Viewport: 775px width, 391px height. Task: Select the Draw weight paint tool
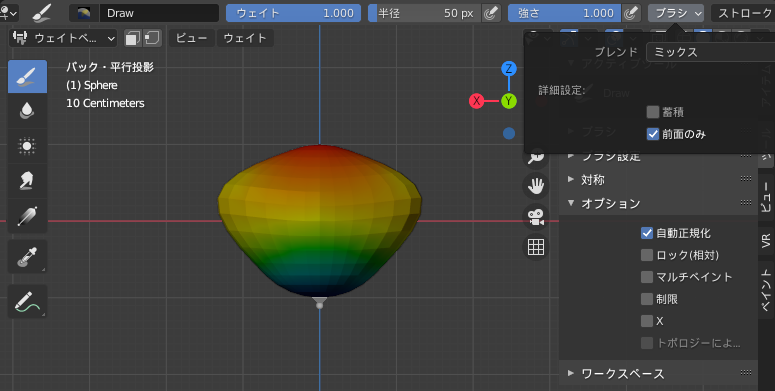[27, 76]
